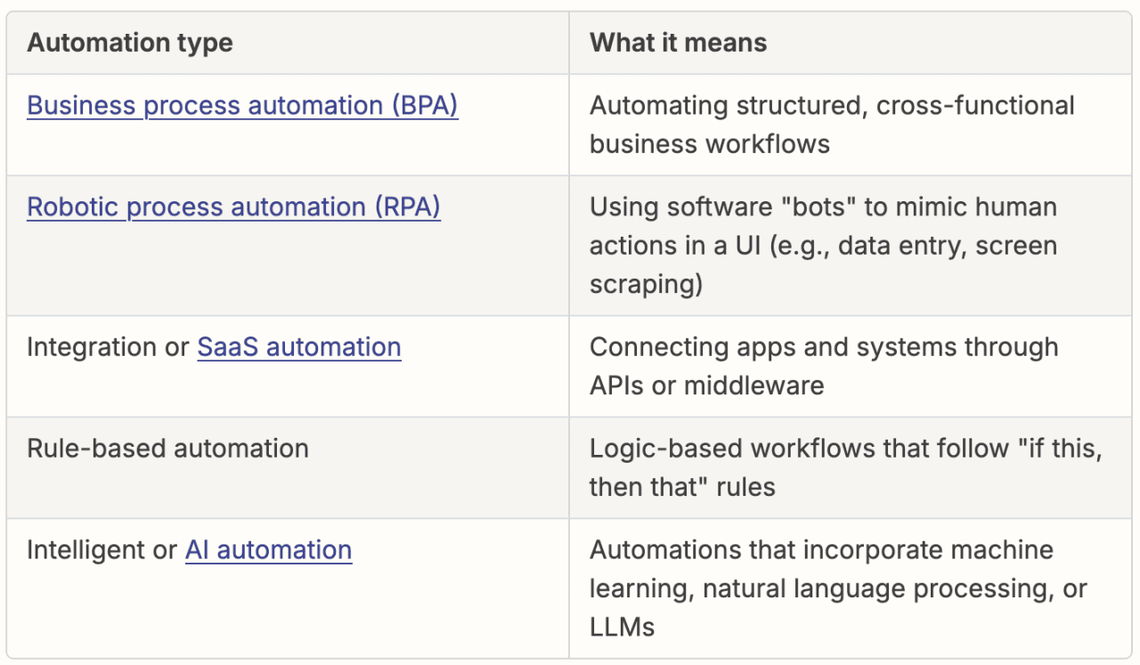Open the AI automation link
Image resolution: width=1140 pixels, height=665 pixels.
[x=268, y=550]
